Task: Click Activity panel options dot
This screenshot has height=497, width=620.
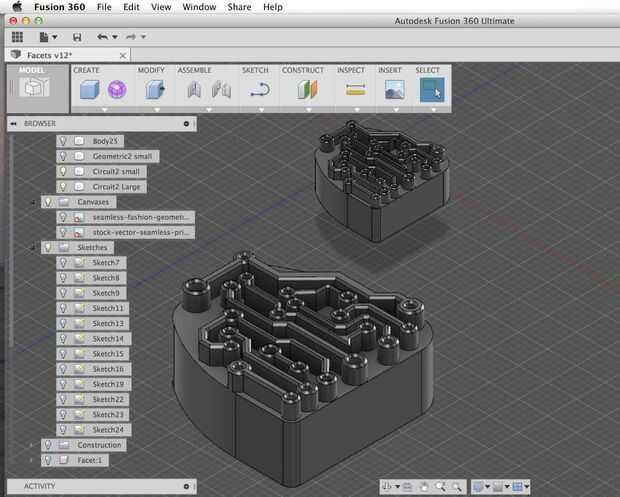Action: (186, 486)
